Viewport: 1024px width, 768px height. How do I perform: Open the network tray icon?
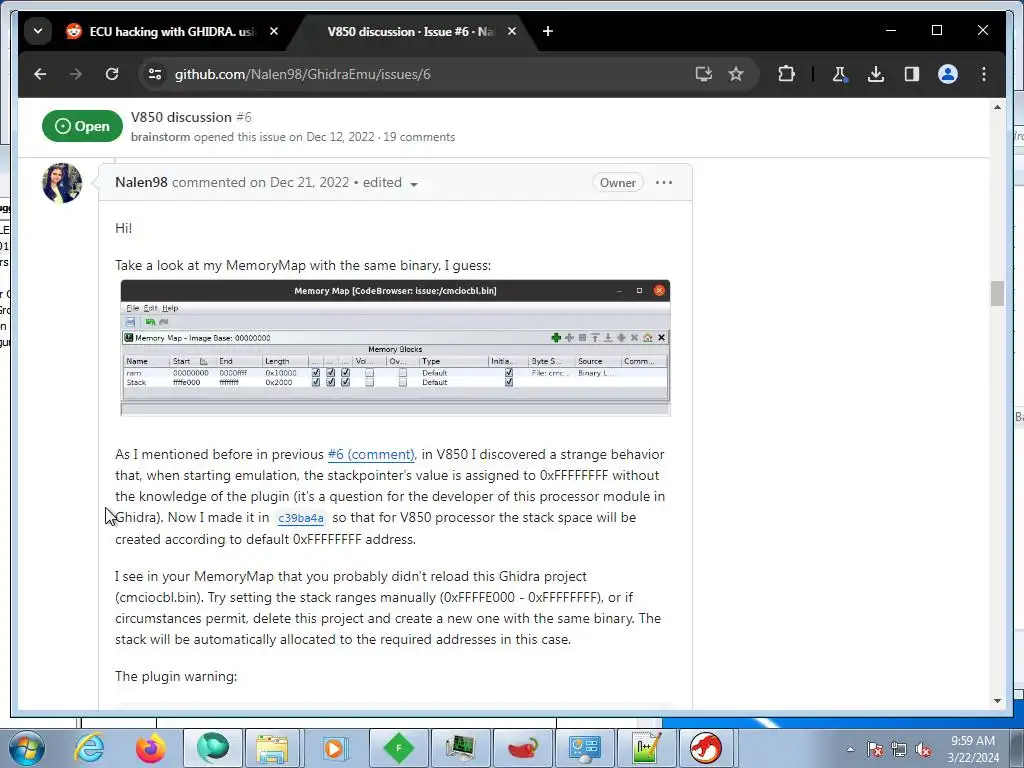(899, 750)
